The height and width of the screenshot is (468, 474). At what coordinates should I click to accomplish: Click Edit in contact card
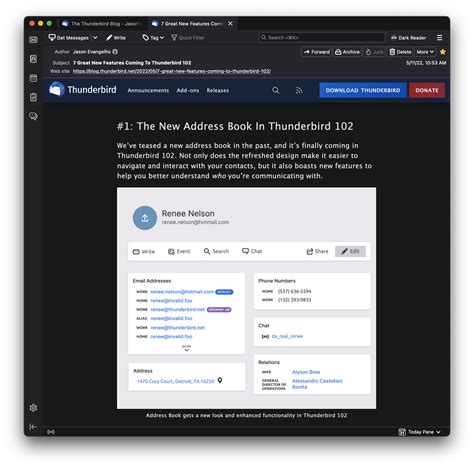coord(350,251)
